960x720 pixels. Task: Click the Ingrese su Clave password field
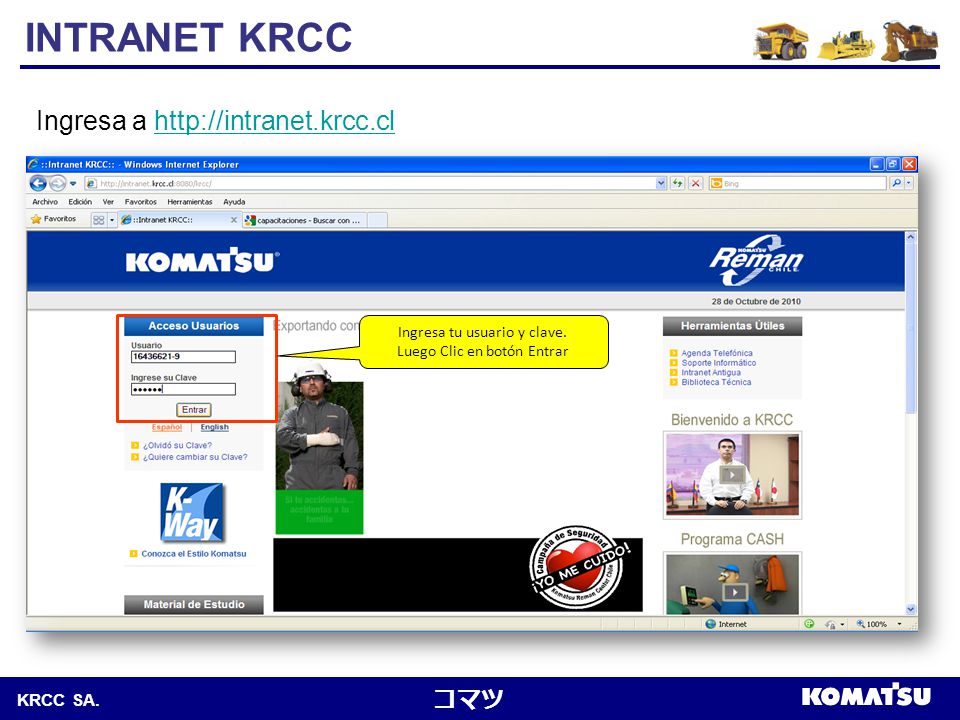click(183, 389)
